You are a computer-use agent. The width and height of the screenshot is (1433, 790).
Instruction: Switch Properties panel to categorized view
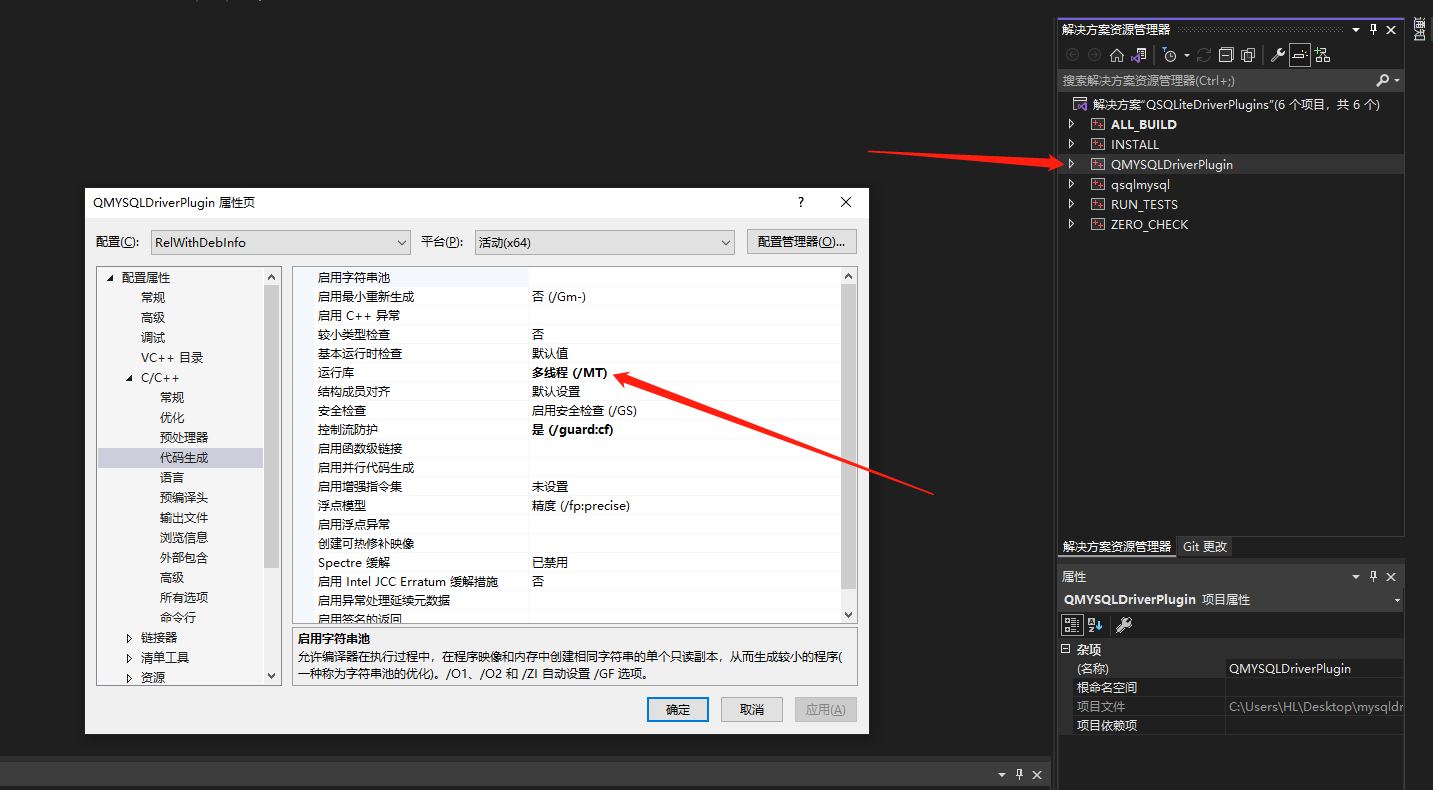1072,623
